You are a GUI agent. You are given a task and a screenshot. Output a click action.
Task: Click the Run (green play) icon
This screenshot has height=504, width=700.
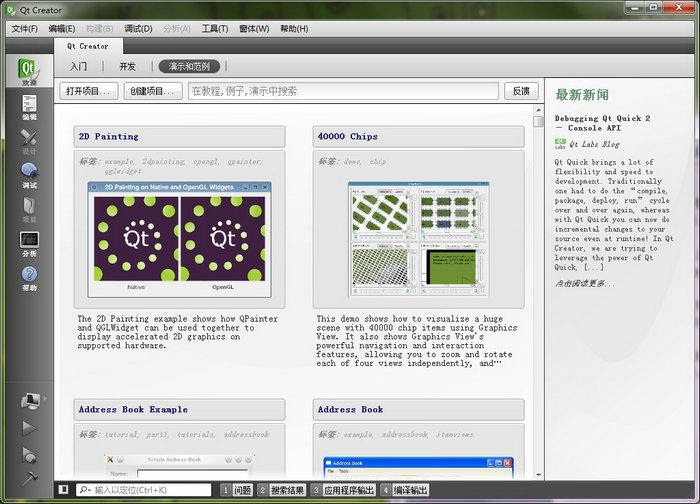(29, 428)
